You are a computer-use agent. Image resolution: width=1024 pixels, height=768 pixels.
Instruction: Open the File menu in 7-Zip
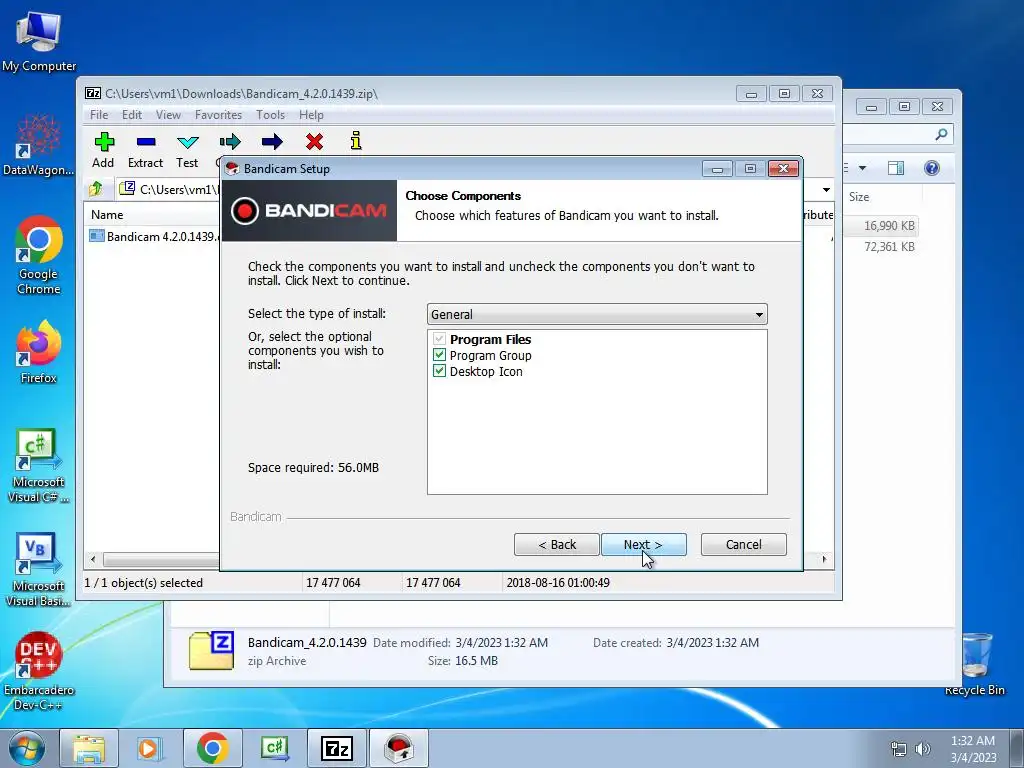(x=99, y=115)
